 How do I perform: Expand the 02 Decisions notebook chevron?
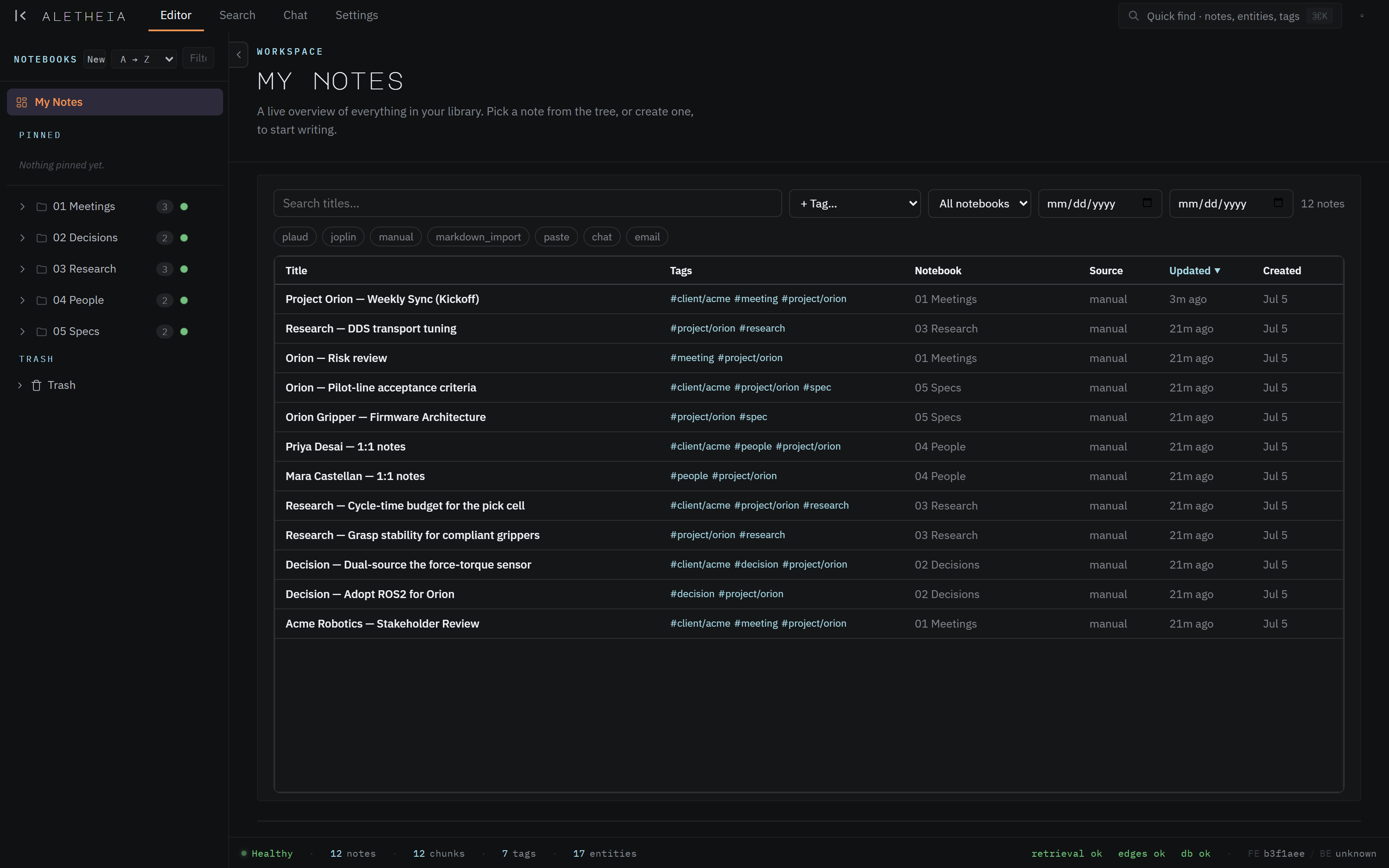pyautogui.click(x=23, y=238)
